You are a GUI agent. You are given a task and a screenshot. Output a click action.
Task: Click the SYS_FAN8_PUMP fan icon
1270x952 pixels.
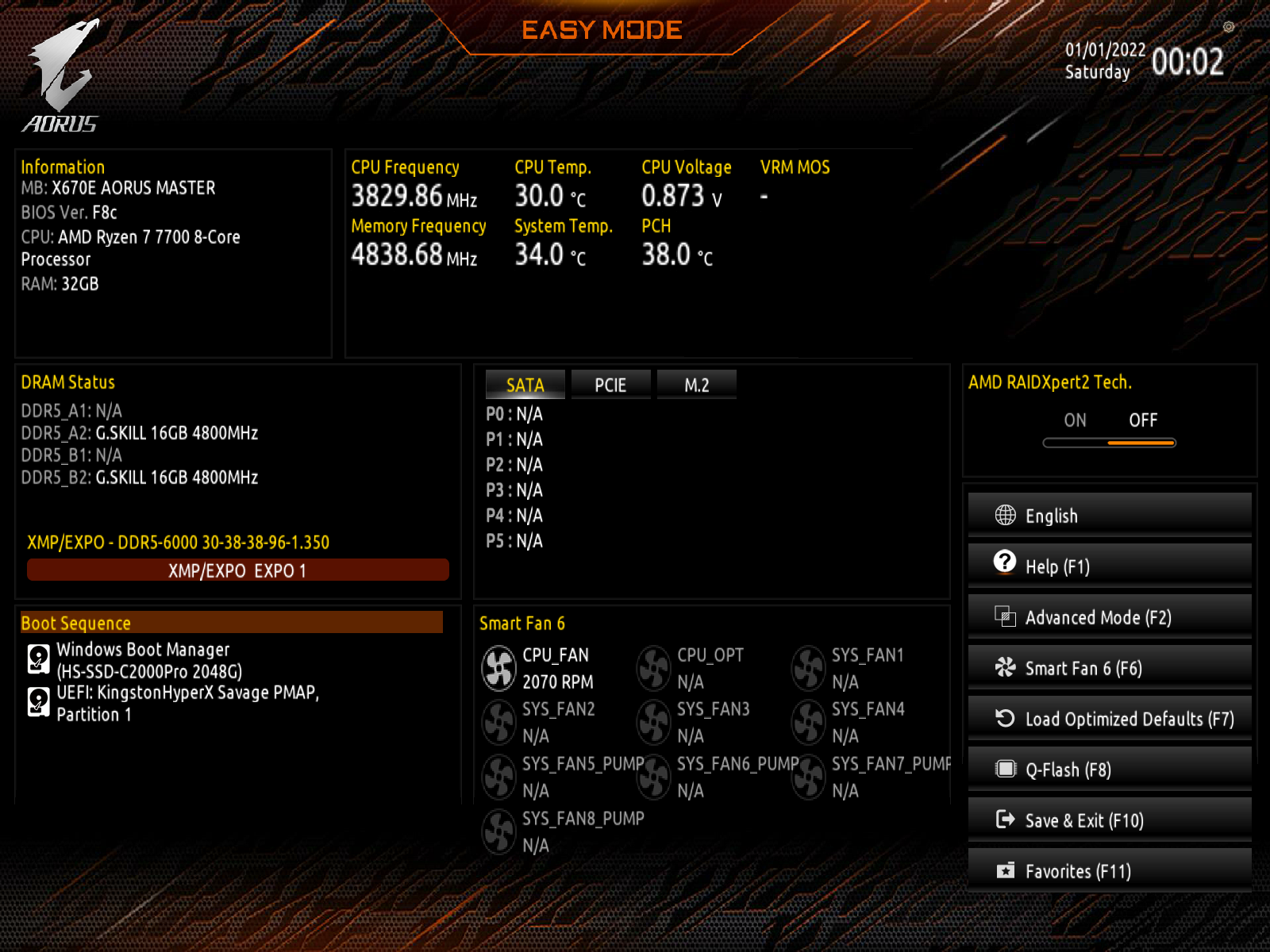[499, 831]
